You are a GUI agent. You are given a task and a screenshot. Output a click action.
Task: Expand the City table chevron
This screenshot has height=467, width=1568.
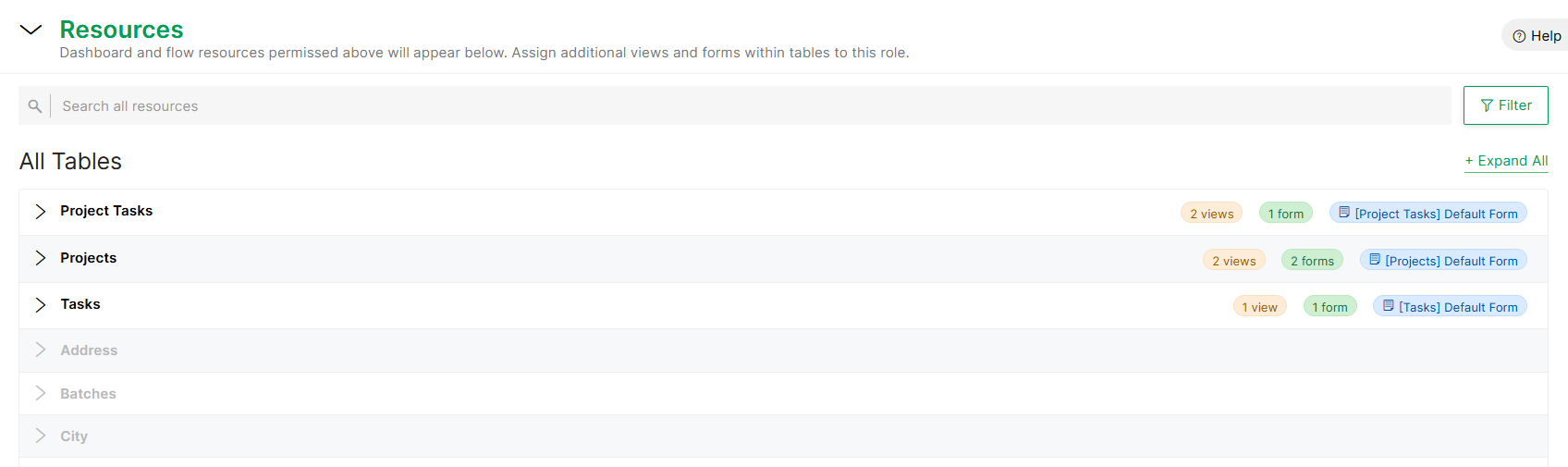coord(41,436)
